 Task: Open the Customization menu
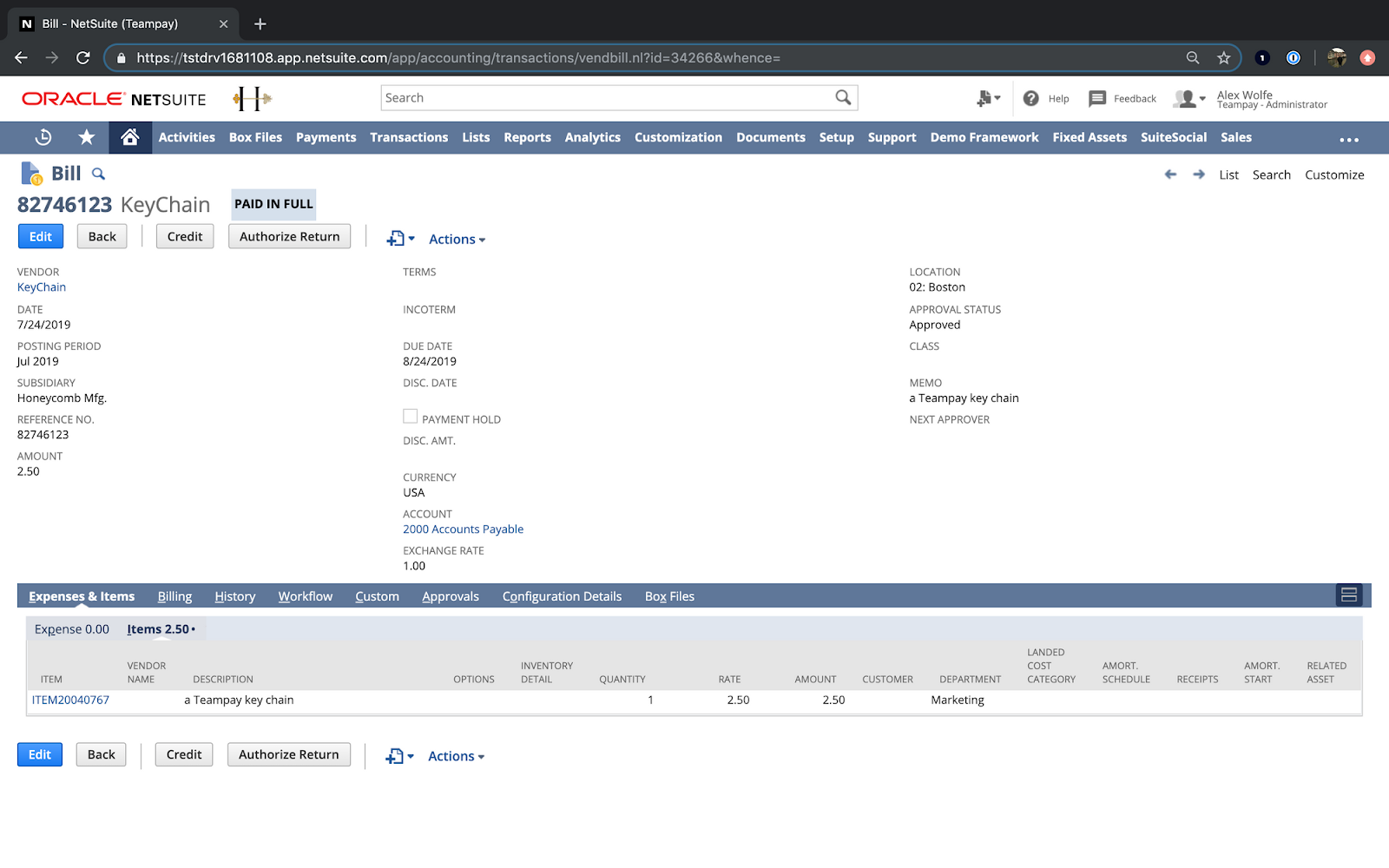tap(678, 137)
